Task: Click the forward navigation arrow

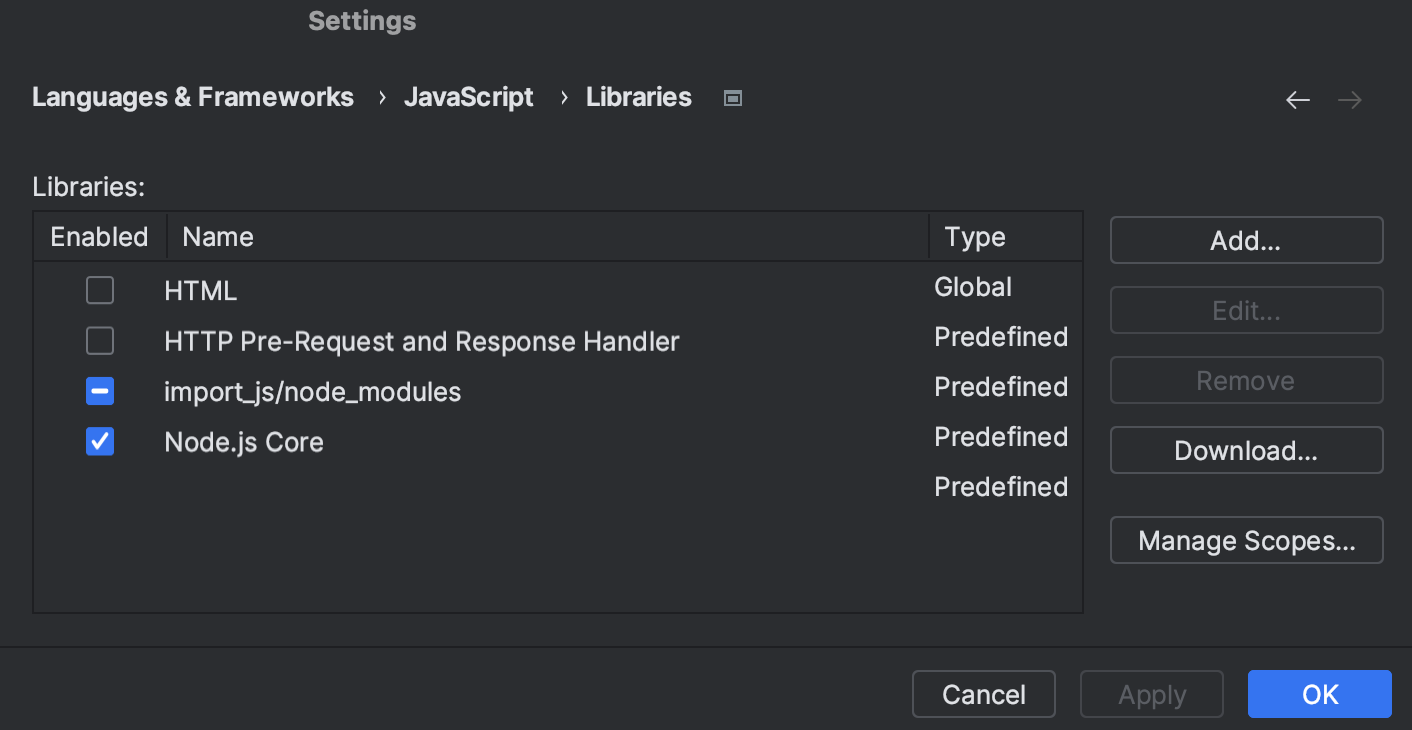Action: [1349, 99]
